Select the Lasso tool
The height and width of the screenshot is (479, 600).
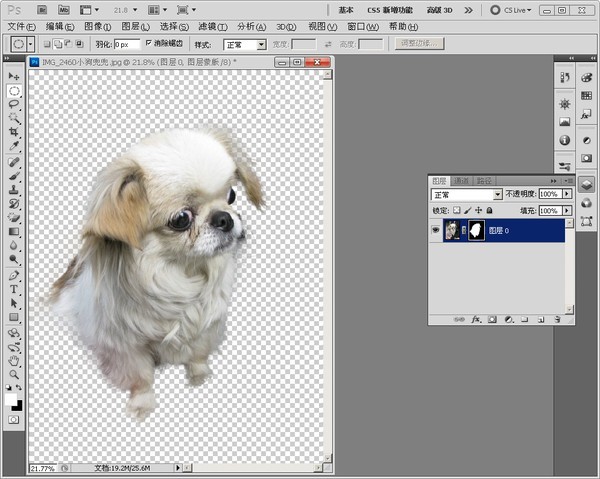point(14,104)
